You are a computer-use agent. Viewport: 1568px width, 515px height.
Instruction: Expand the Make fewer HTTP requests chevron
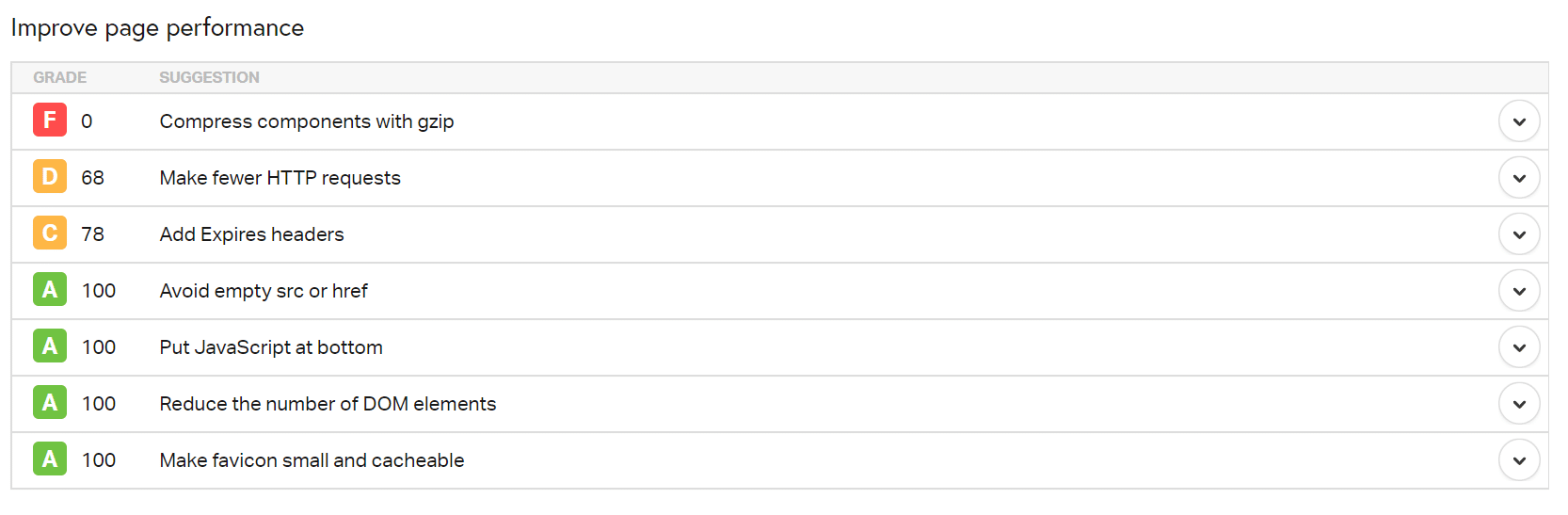[1519, 178]
